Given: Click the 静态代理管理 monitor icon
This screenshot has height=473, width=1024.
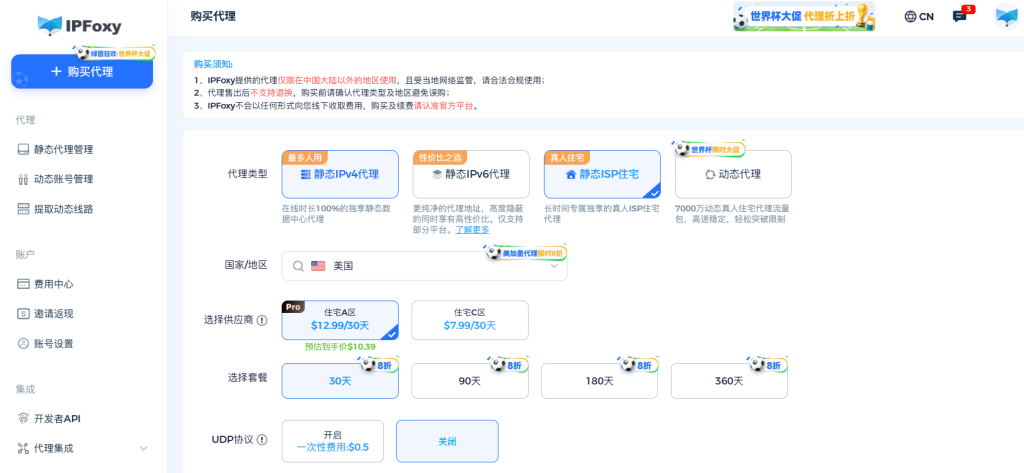Looking at the screenshot, I should coord(23,150).
